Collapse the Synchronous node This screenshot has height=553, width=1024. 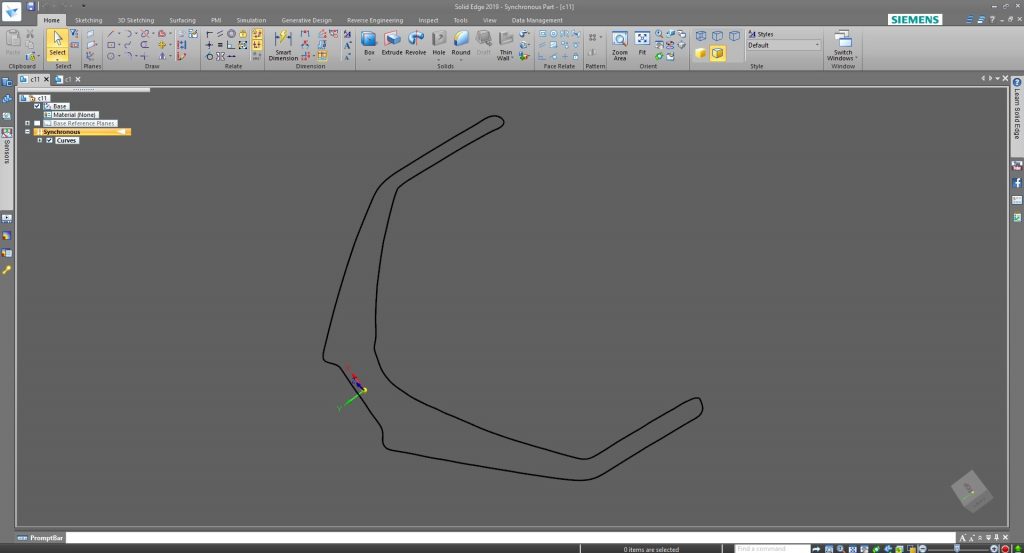(x=27, y=131)
